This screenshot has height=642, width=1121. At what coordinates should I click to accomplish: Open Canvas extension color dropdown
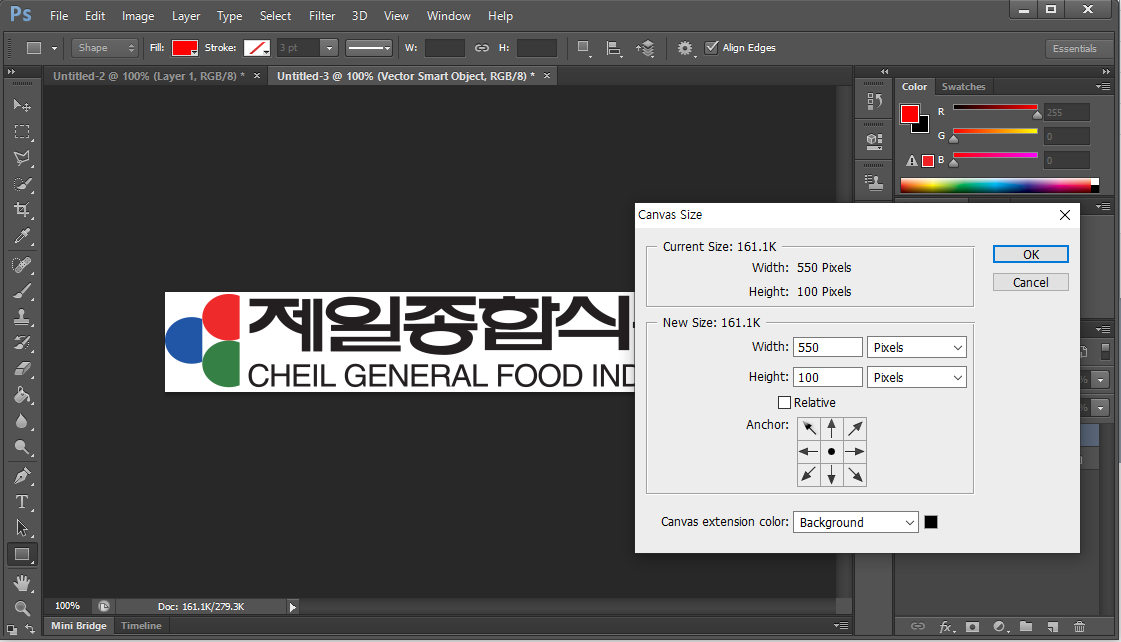(x=856, y=523)
